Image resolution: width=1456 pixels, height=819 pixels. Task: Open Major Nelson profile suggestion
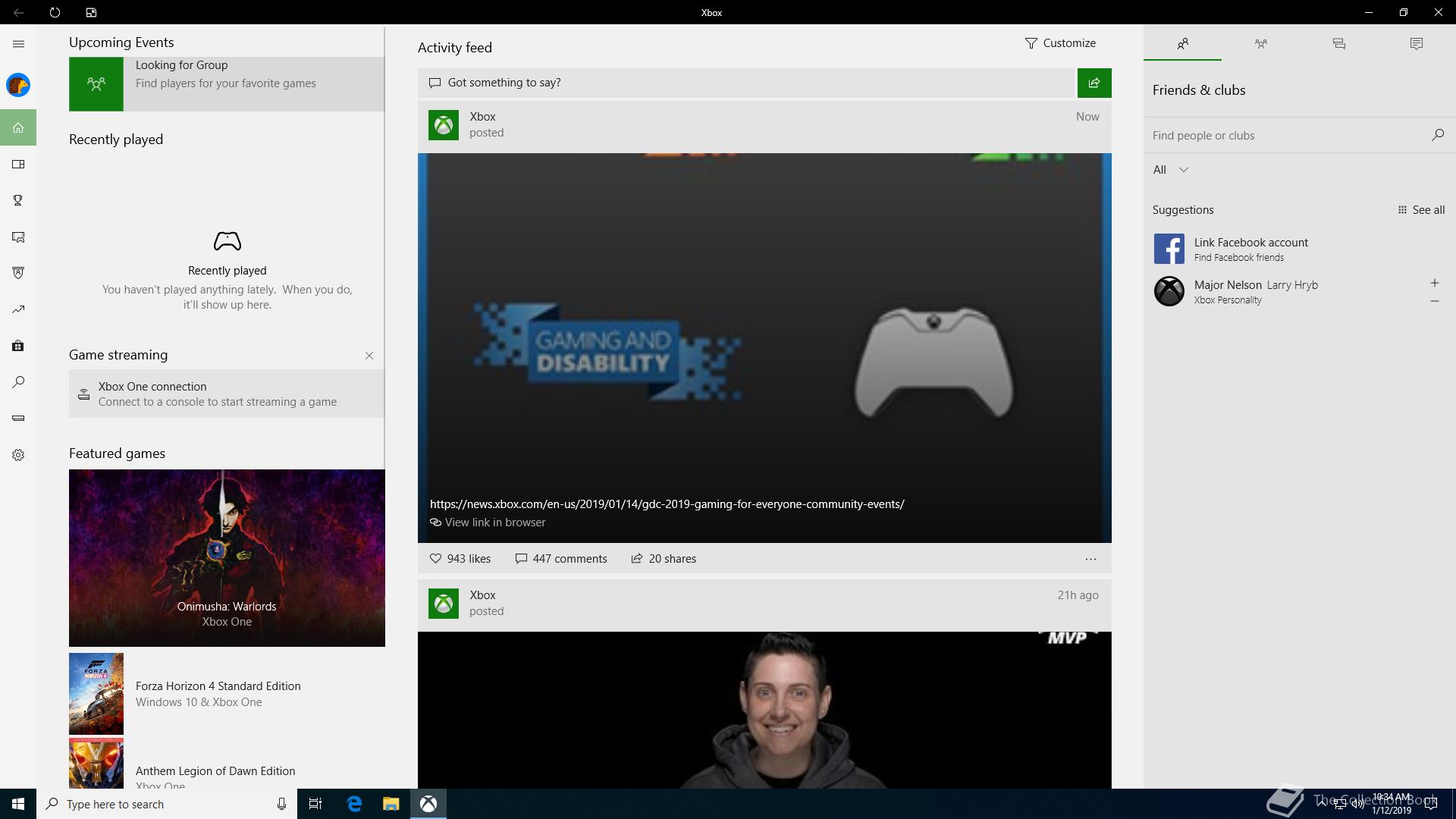pos(1285,291)
